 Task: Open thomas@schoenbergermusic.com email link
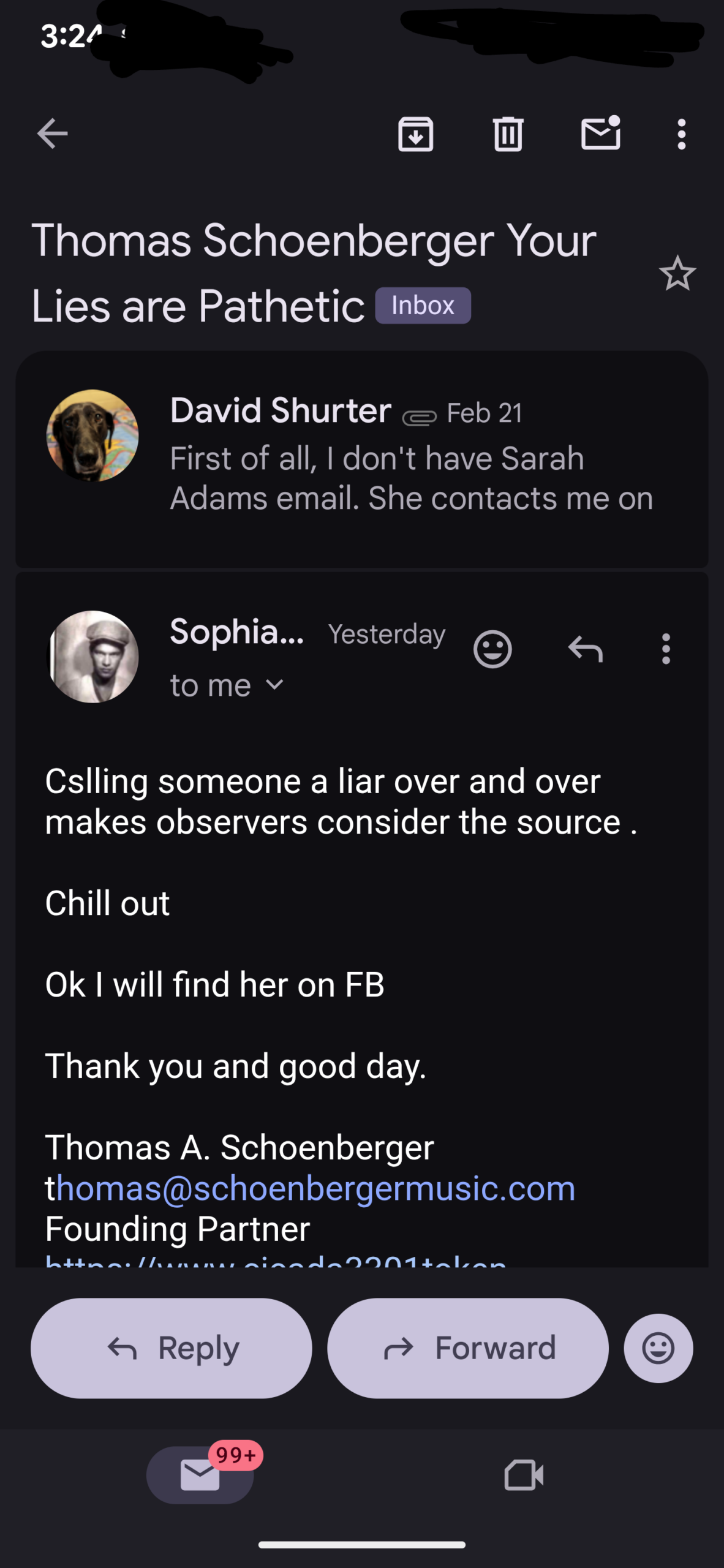310,1188
